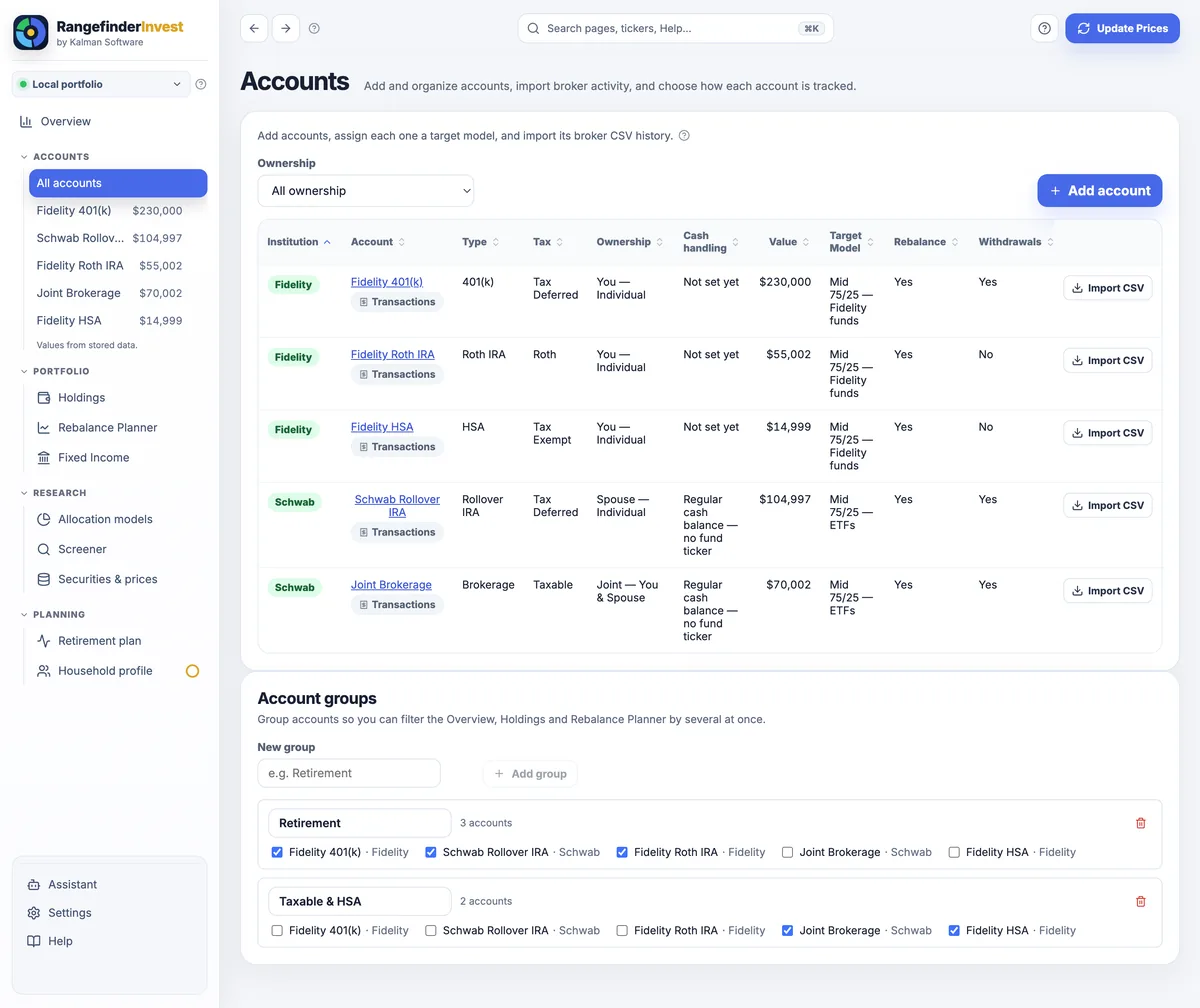The width and height of the screenshot is (1200, 1008).
Task: Open Overview in the sidebar
Action: click(110, 121)
